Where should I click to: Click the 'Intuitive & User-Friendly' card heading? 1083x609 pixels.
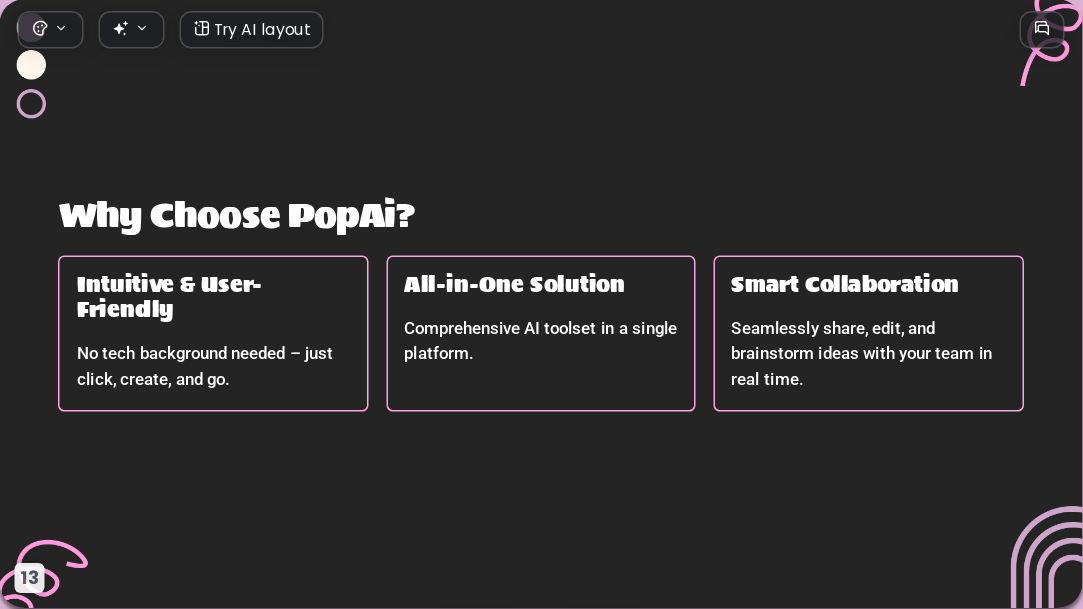coord(169,296)
